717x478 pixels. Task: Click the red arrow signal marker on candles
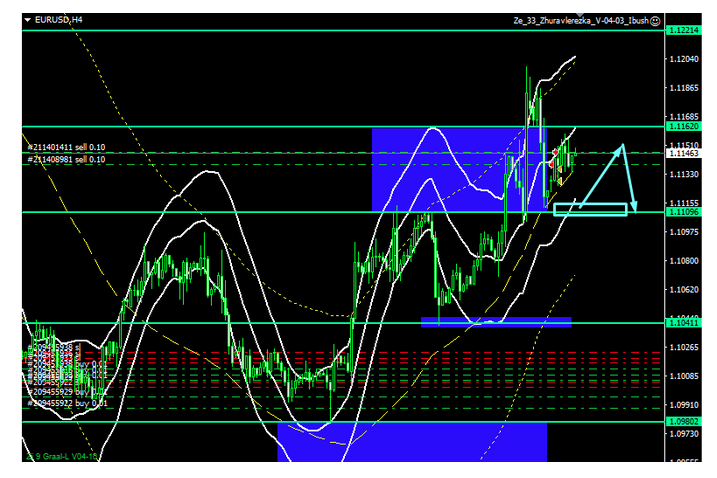point(555,151)
